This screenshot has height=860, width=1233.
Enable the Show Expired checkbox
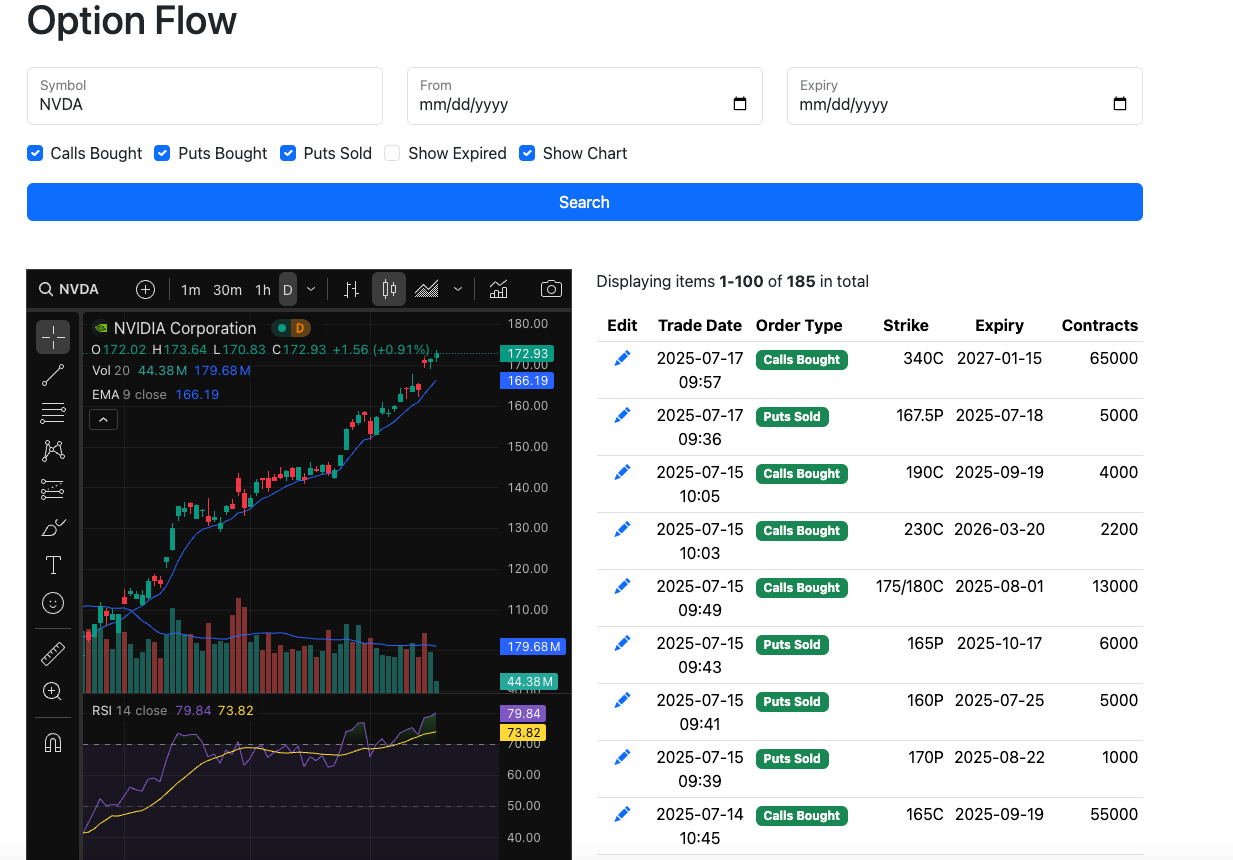click(x=392, y=153)
